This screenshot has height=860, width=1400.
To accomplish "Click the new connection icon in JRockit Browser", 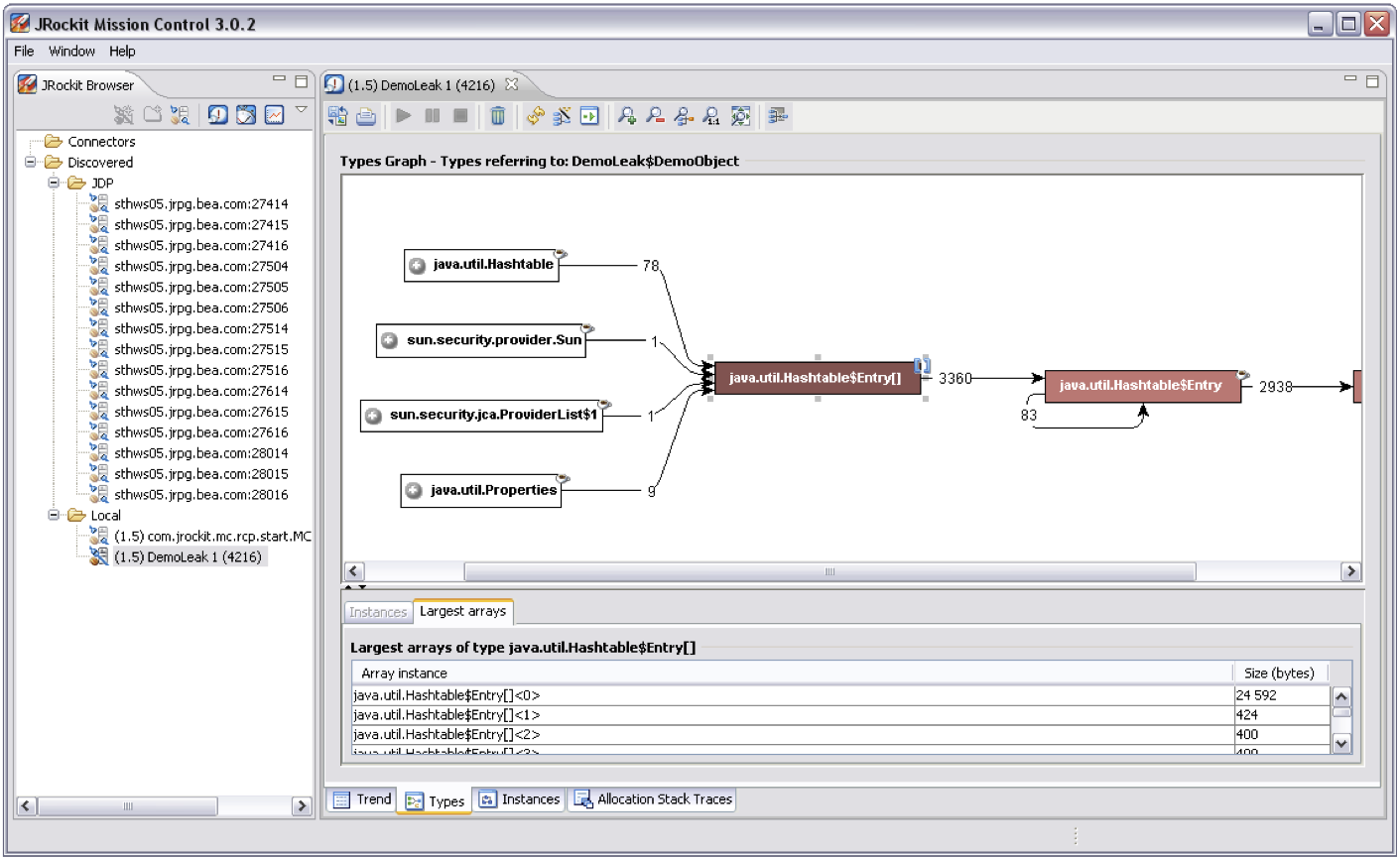I will point(124,115).
